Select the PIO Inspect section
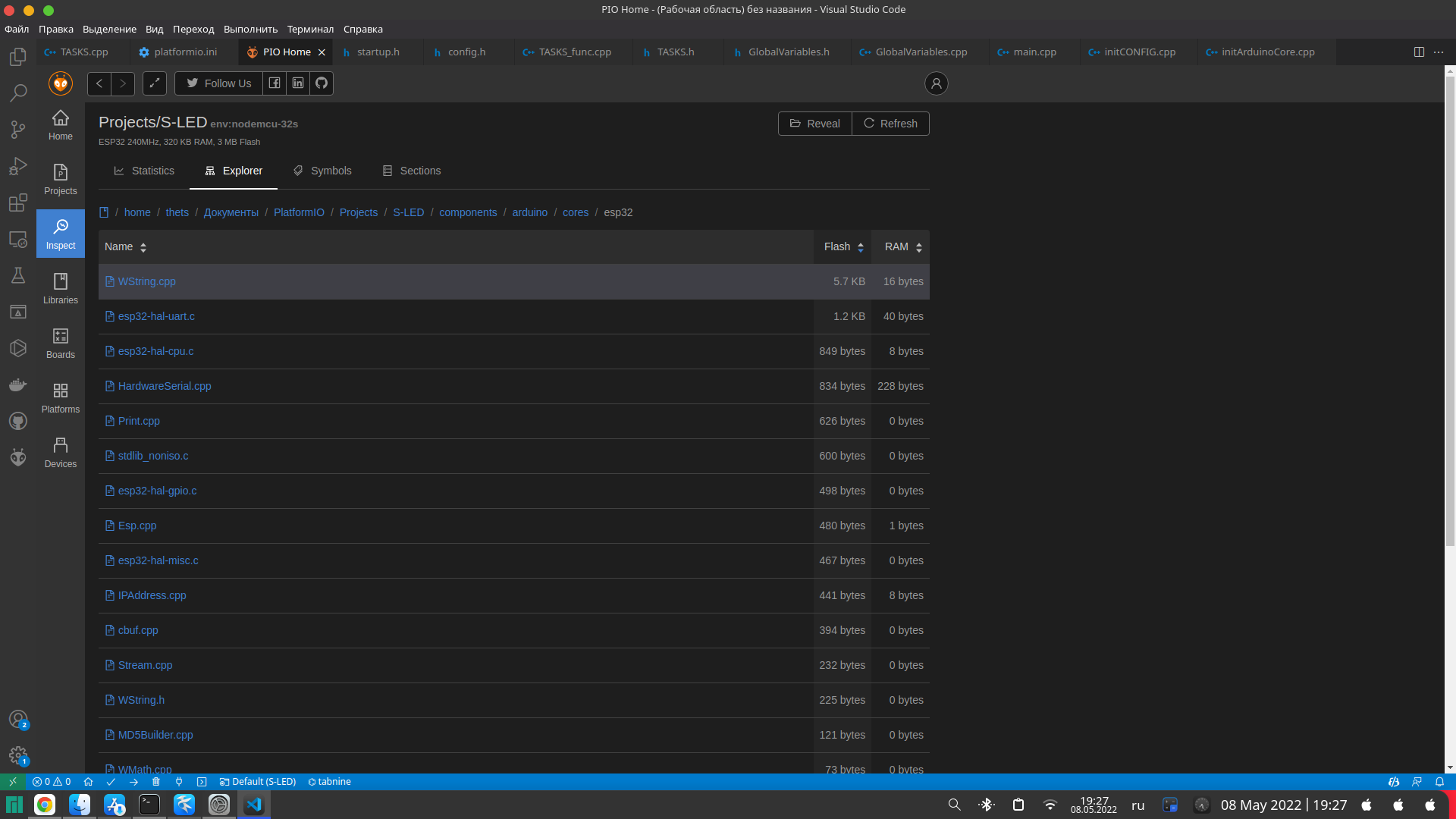This screenshot has height=819, width=1456. pyautogui.click(x=61, y=234)
